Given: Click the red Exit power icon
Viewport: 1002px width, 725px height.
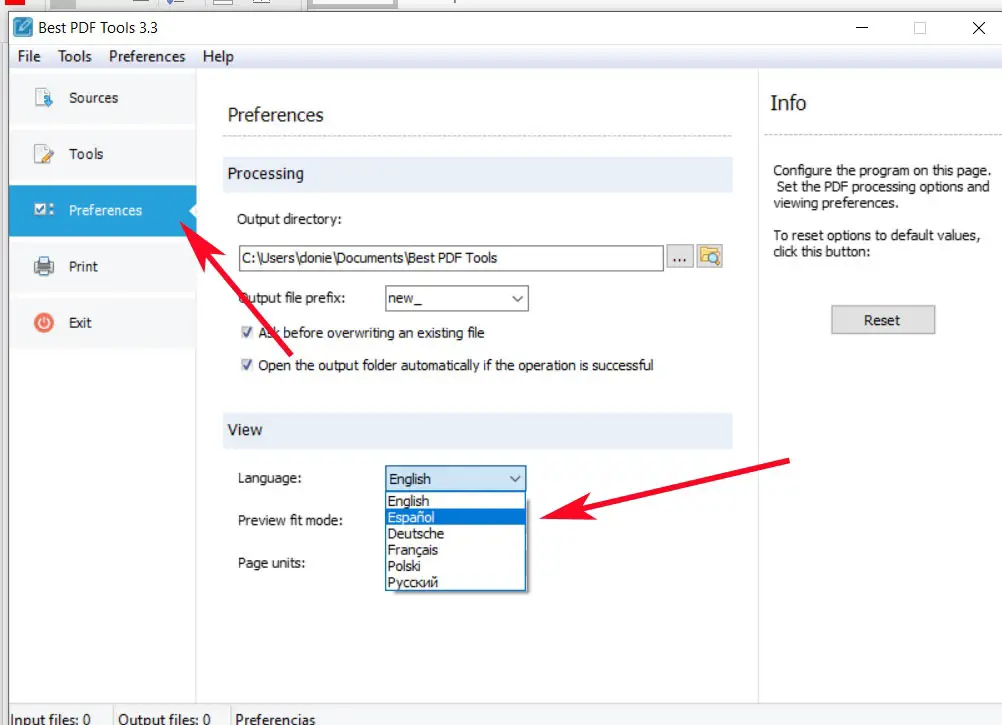Looking at the screenshot, I should [x=43, y=322].
